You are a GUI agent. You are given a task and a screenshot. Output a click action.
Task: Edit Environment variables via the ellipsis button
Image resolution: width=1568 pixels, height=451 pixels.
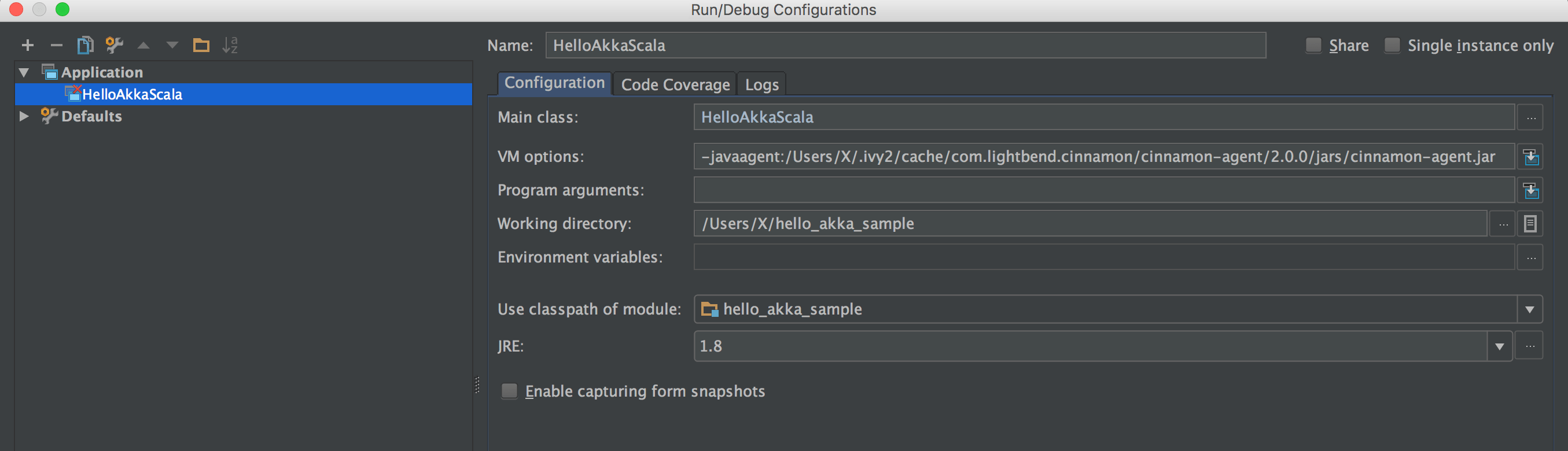point(1530,257)
